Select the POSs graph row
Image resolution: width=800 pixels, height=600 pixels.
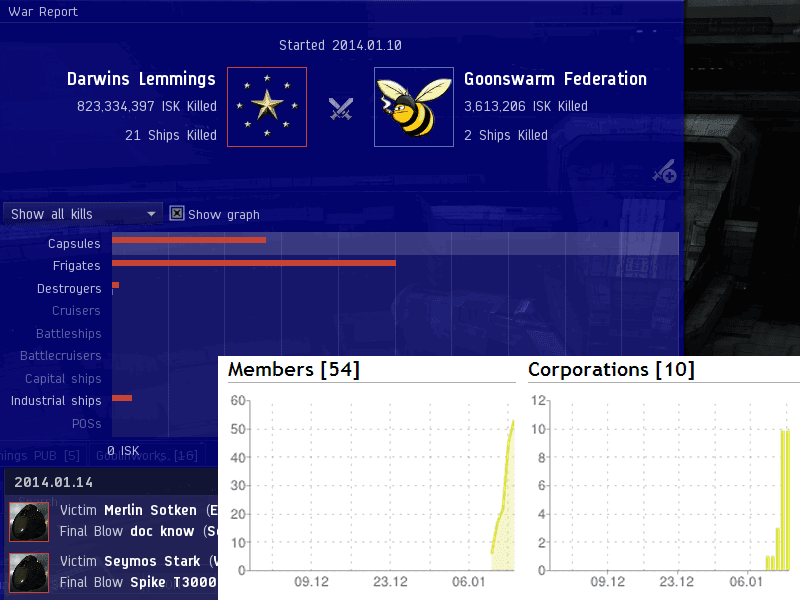click(109, 423)
